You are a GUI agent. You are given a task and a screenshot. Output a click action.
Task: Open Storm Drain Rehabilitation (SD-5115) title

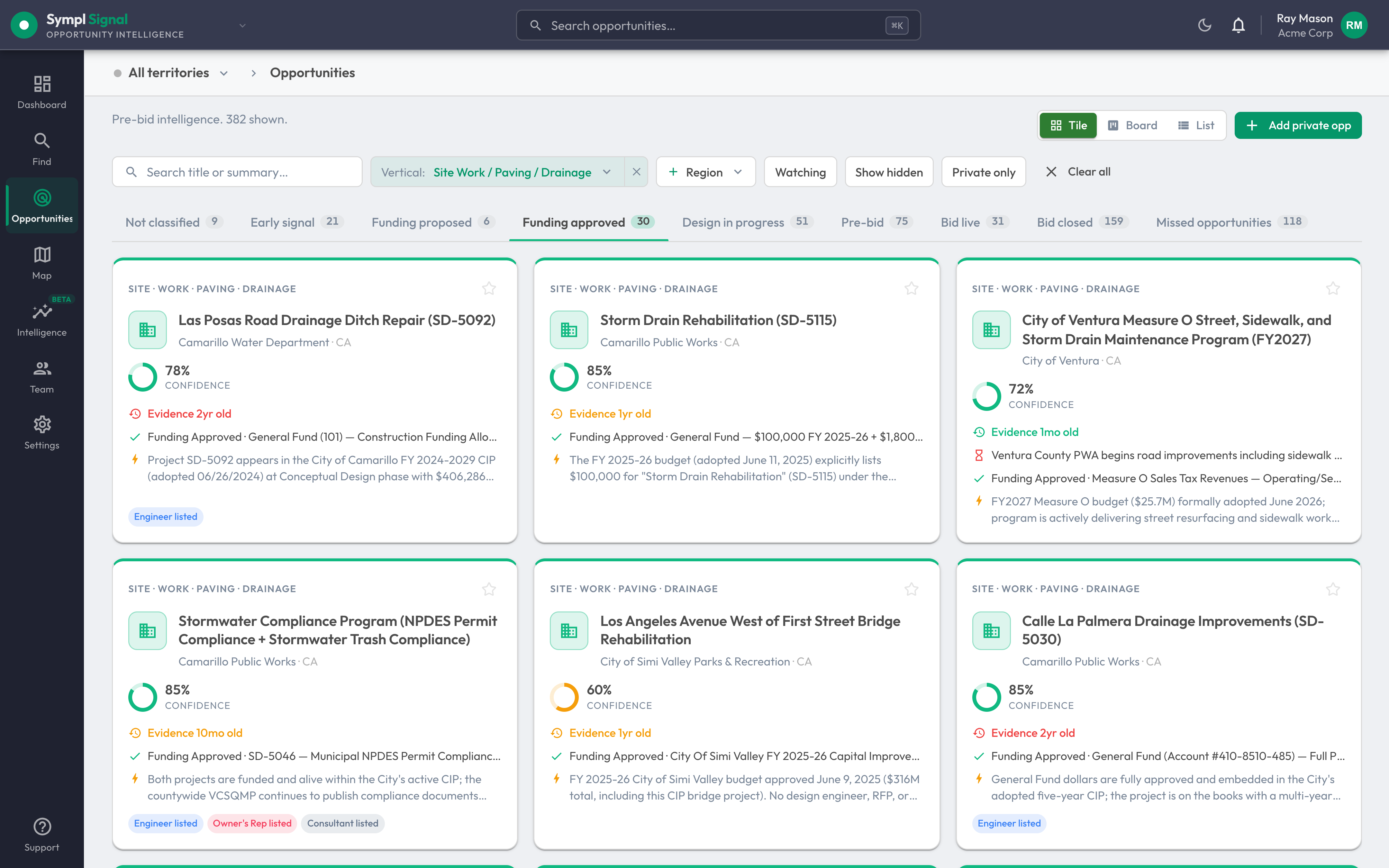click(x=719, y=320)
